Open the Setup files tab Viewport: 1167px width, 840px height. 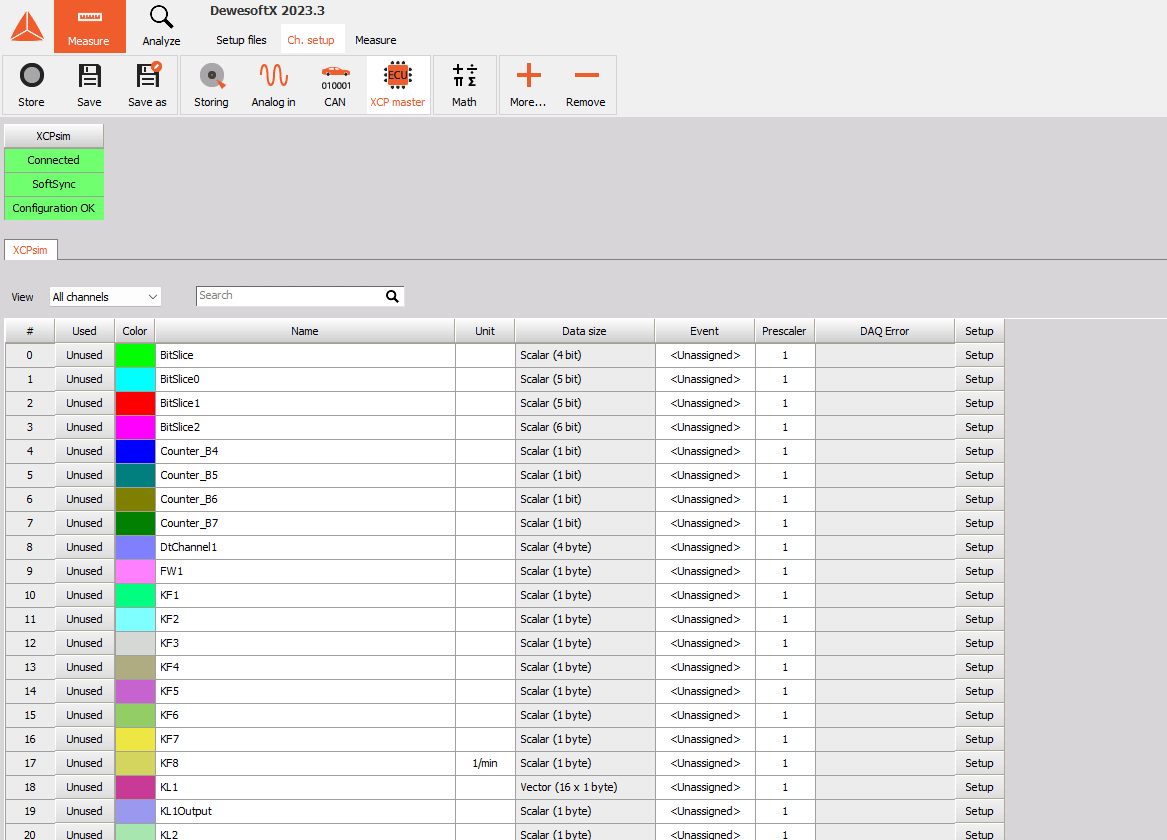[241, 40]
